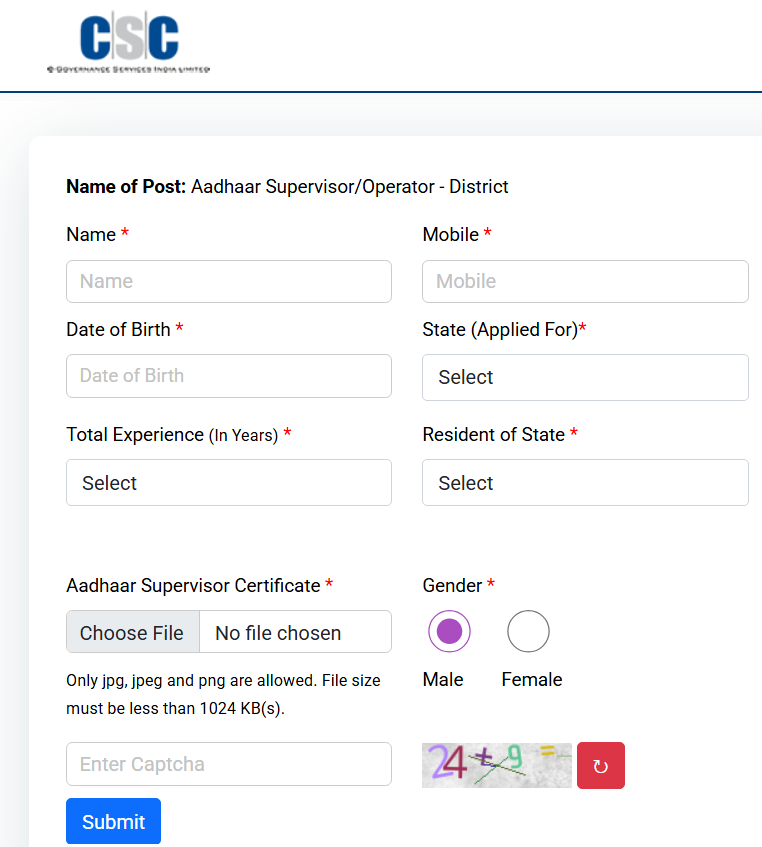Click the Gender field label
The height and width of the screenshot is (847, 762).
point(453,586)
